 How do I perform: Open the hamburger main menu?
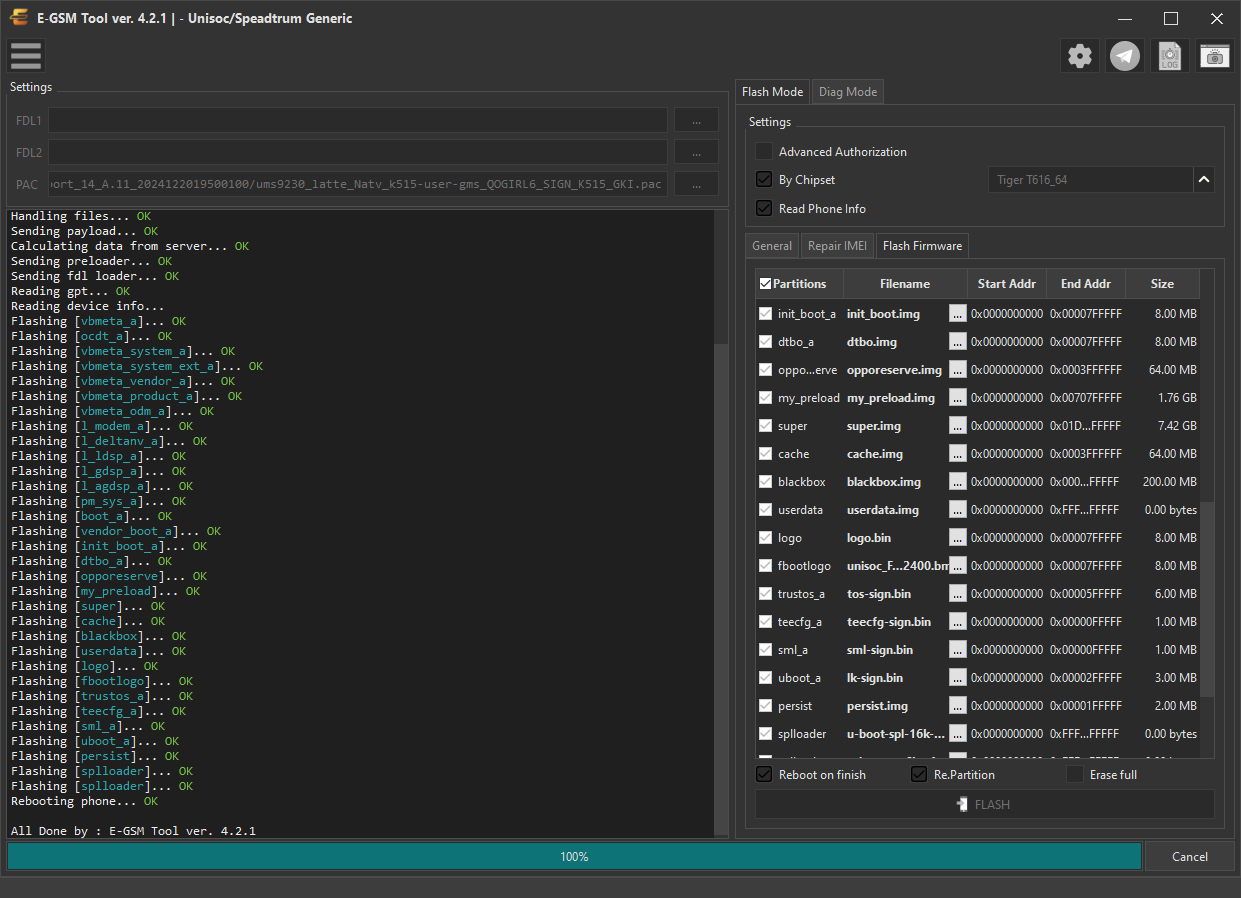[26, 56]
